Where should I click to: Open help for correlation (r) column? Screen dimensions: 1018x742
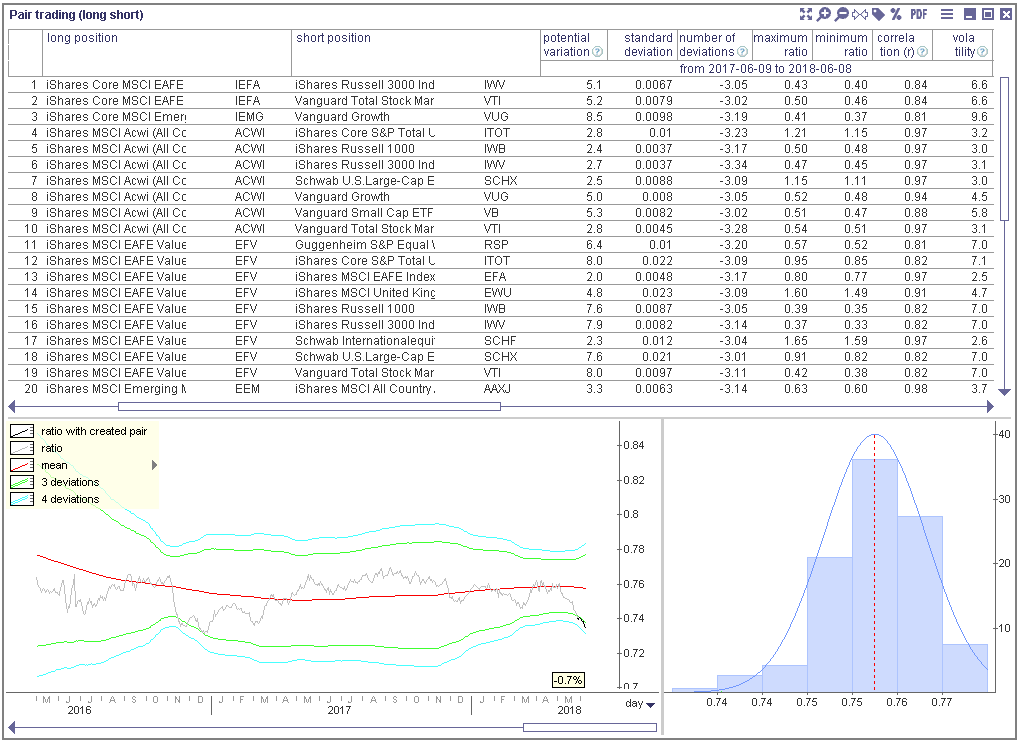tap(922, 52)
